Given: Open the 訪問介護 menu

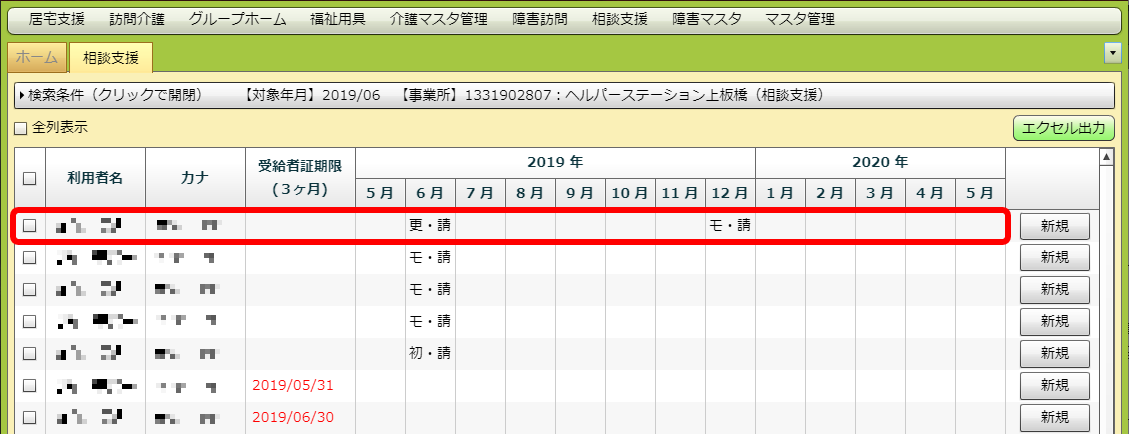Looking at the screenshot, I should (137, 19).
